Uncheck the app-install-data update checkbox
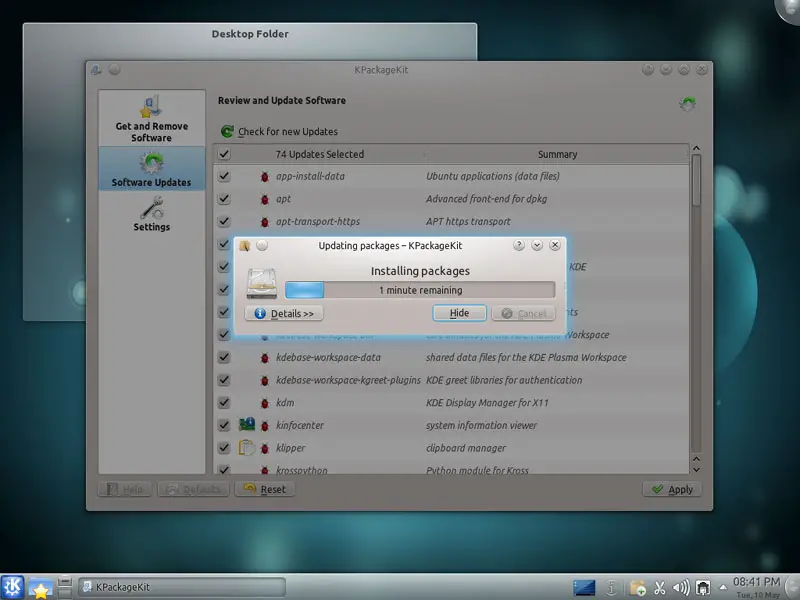The image size is (800, 600). coord(224,176)
